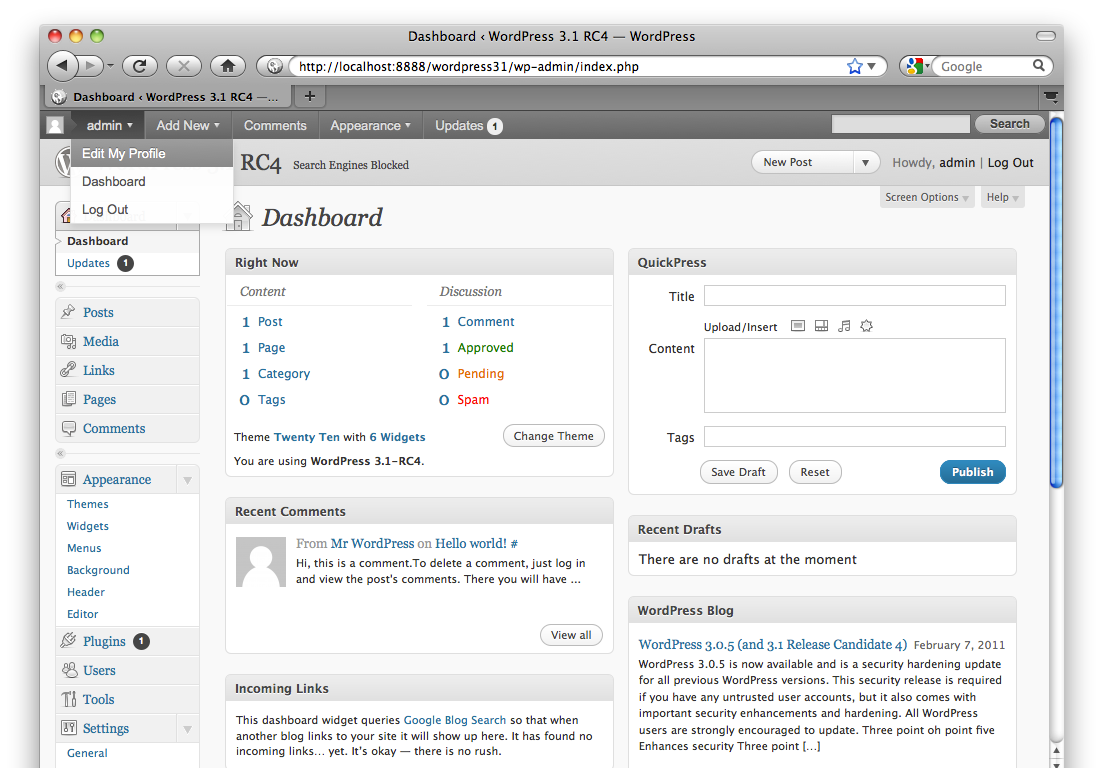This screenshot has width=1104, height=768.
Task: Open a new tab with the plus button
Action: coord(309,96)
